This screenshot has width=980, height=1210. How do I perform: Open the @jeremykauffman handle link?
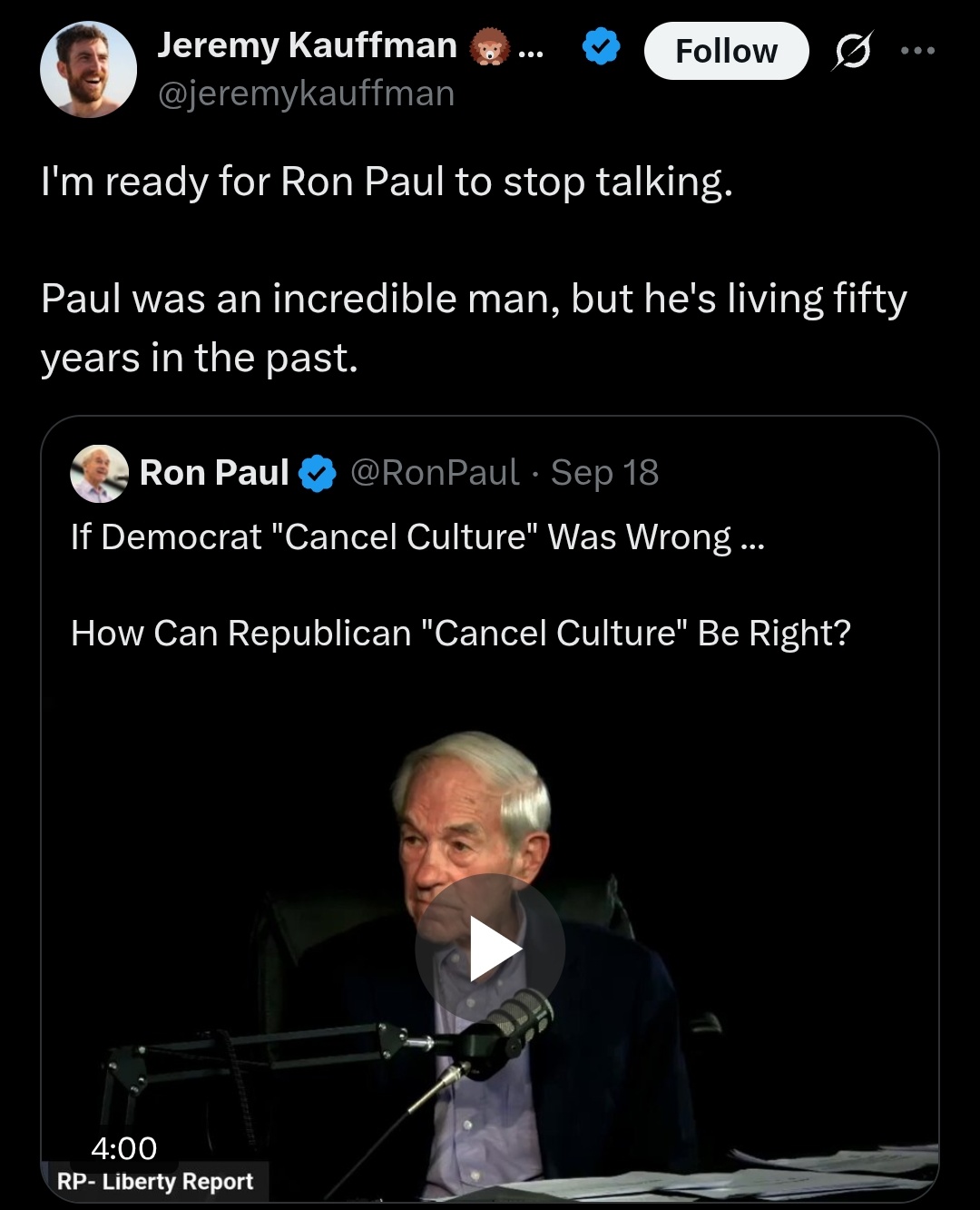coord(306,93)
